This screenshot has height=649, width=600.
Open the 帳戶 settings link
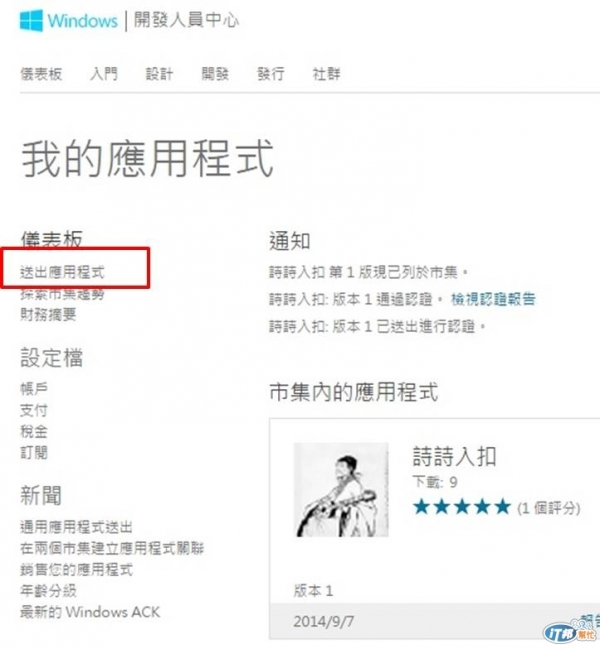click(x=34, y=389)
